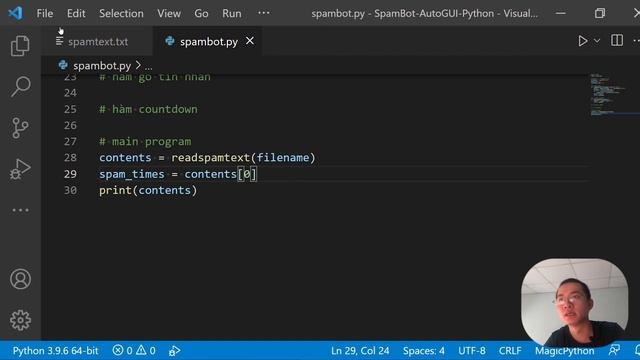The height and width of the screenshot is (360, 640).
Task: Open the Edit menu
Action: pos(76,13)
